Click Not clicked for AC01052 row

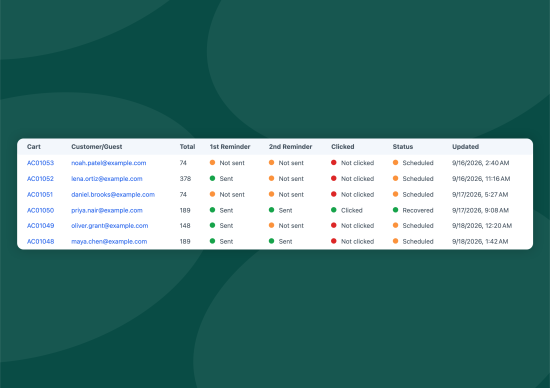tap(353, 179)
